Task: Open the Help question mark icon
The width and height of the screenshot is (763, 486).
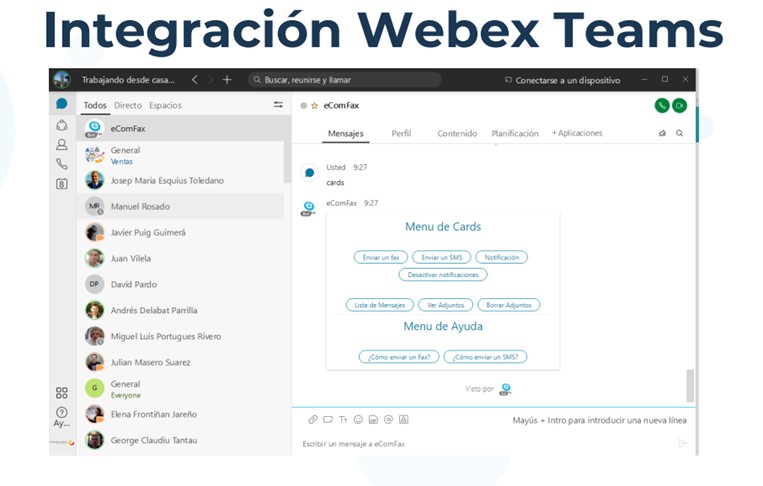Action: (62, 412)
